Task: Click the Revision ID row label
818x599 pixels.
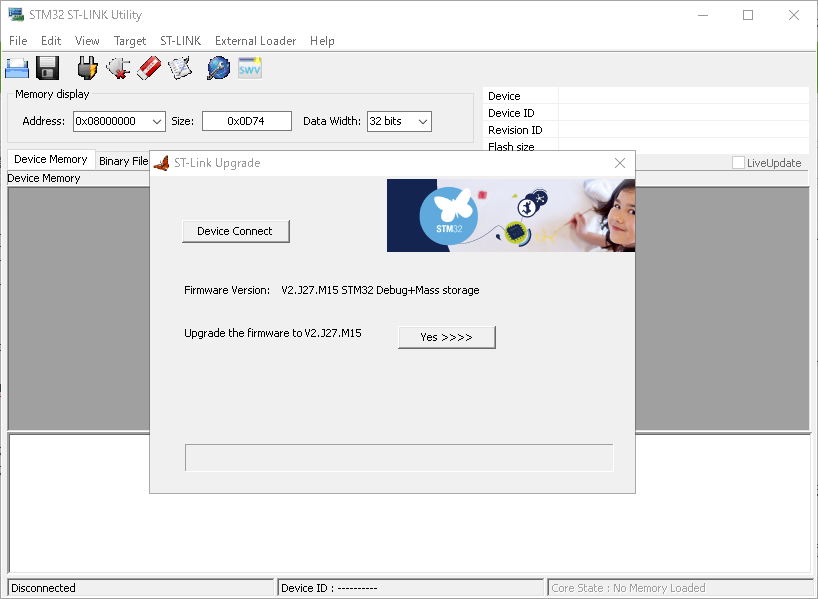Action: coord(515,130)
